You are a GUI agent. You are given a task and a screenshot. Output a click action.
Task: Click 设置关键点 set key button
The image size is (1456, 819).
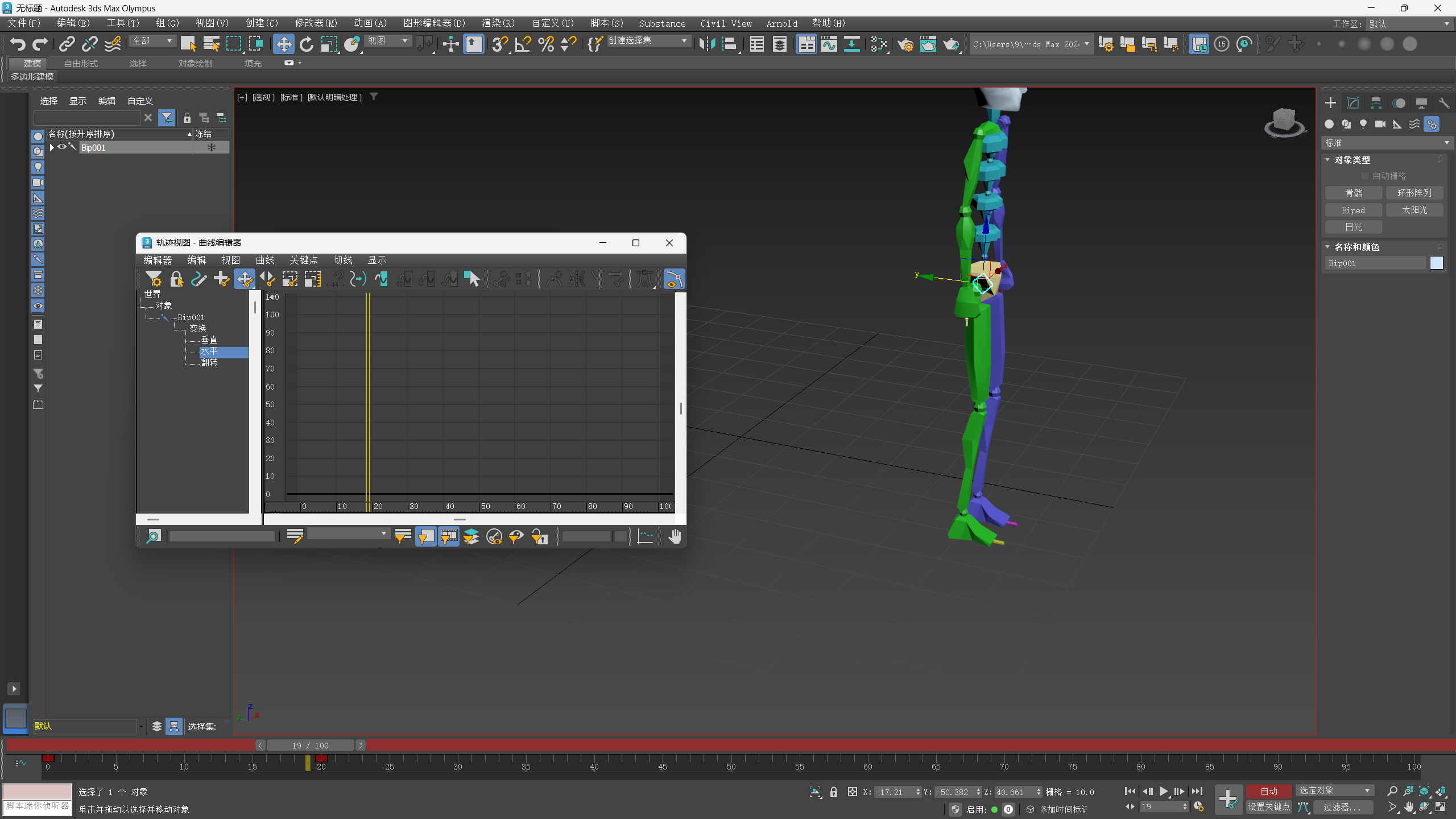point(1268,806)
